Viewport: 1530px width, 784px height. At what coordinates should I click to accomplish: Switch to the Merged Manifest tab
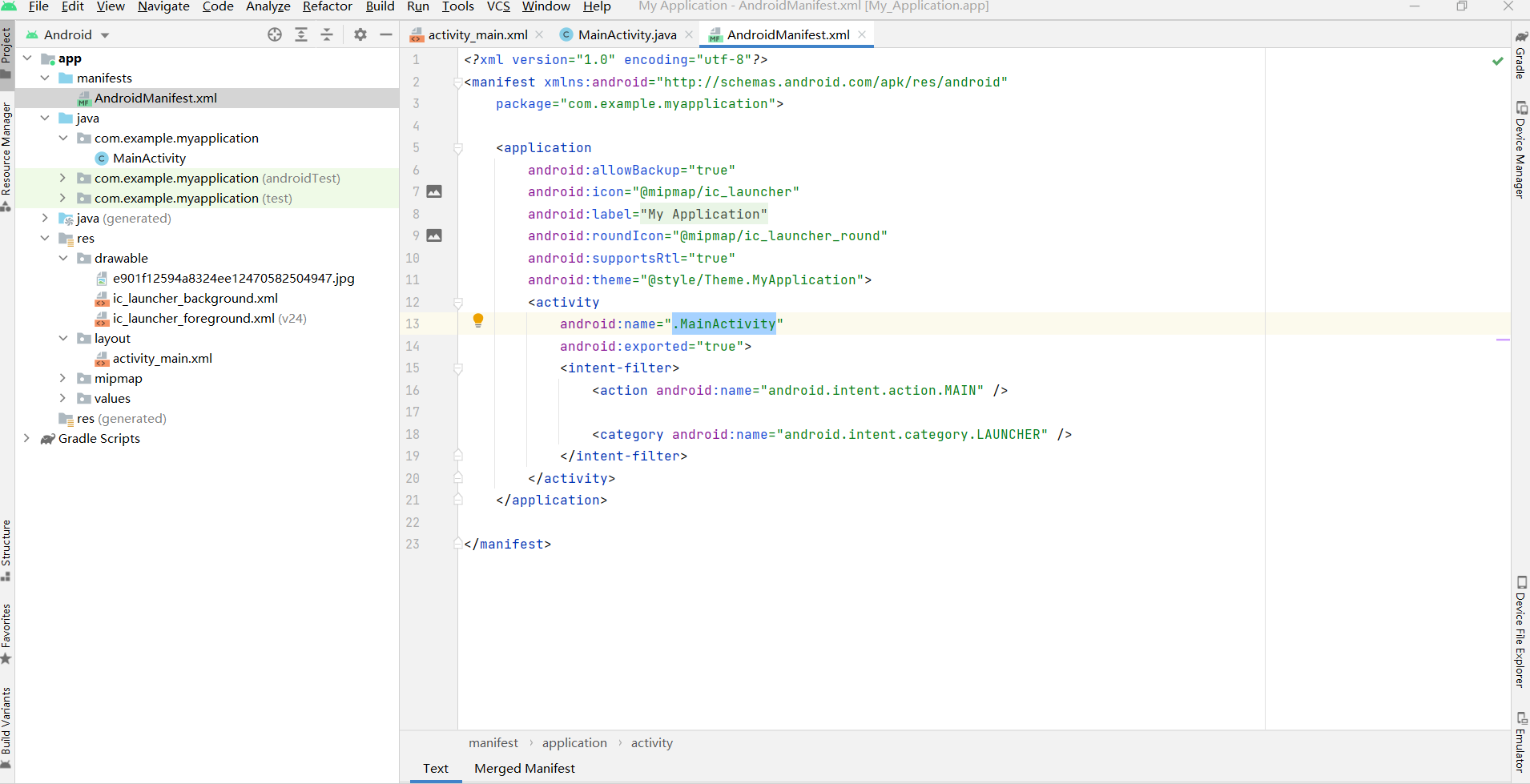[525, 769]
